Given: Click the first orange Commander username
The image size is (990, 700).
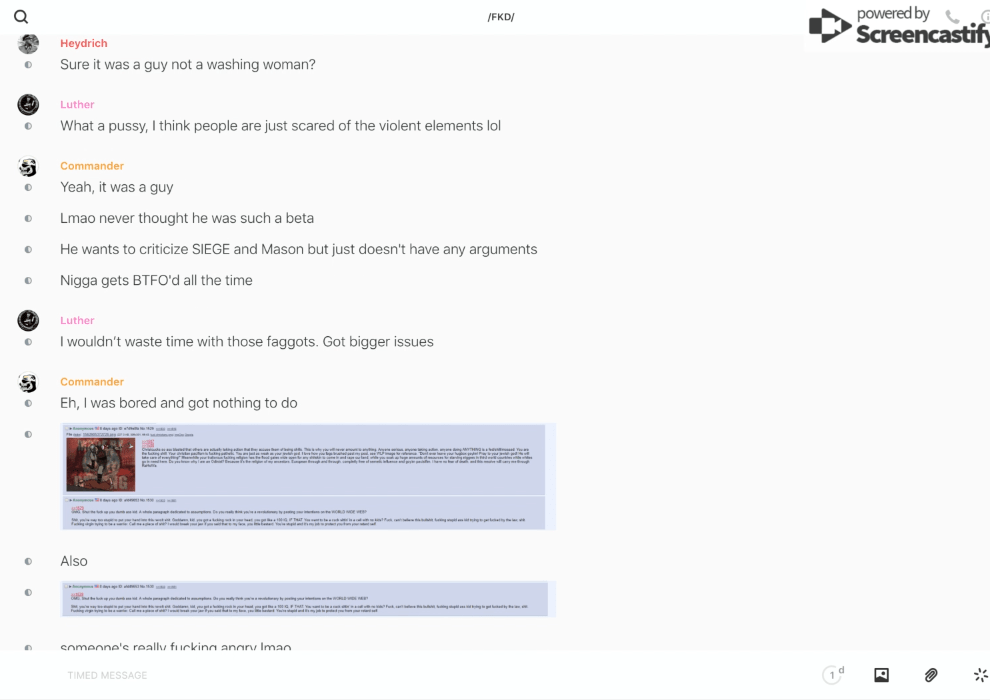Looking at the screenshot, I should tap(91, 166).
